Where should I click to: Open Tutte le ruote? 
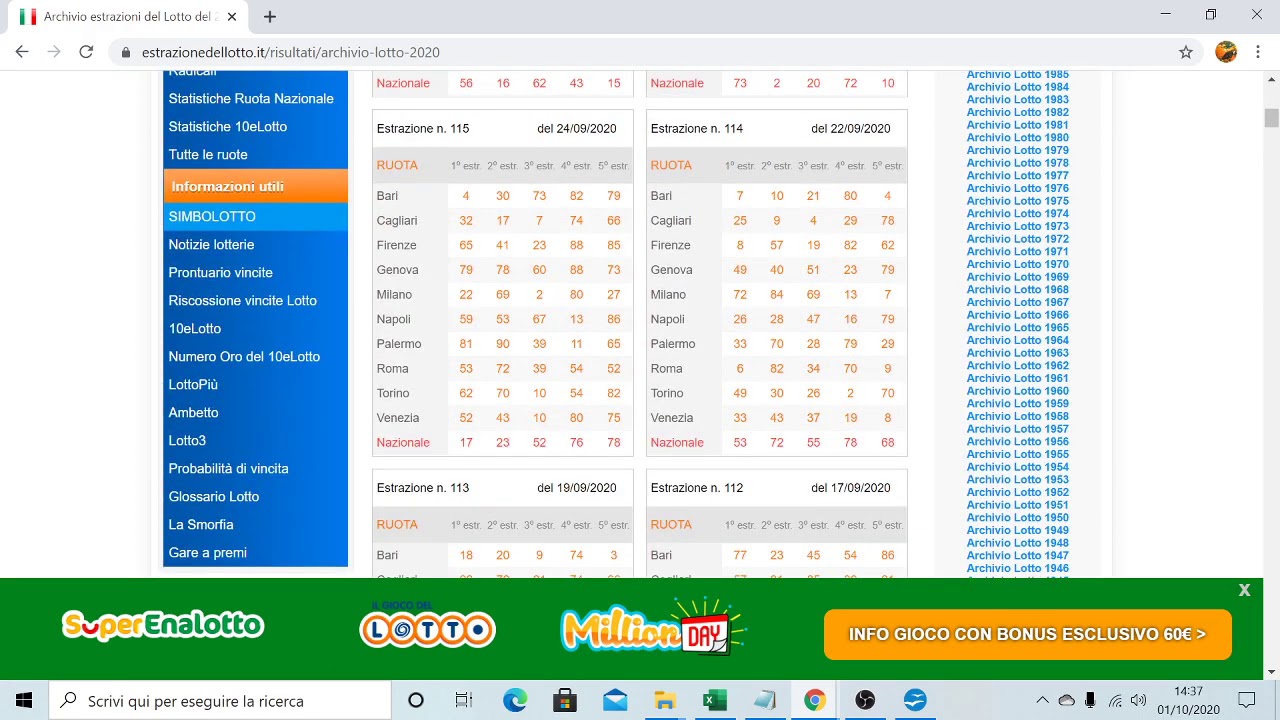[x=208, y=154]
